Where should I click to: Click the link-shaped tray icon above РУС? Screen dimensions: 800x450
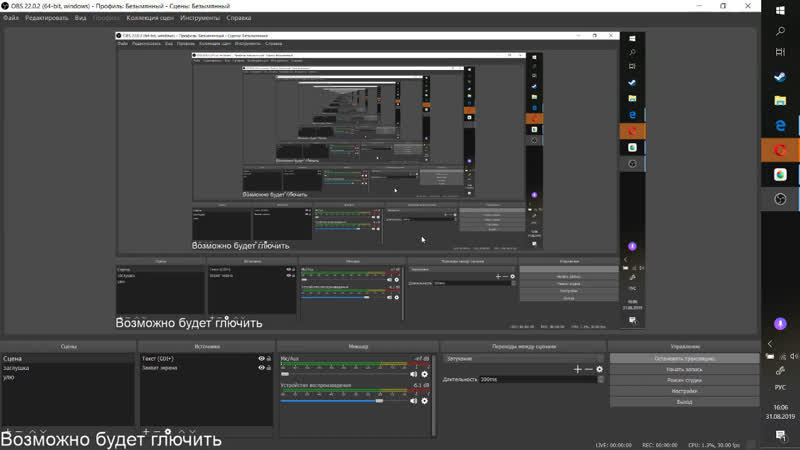(x=780, y=371)
